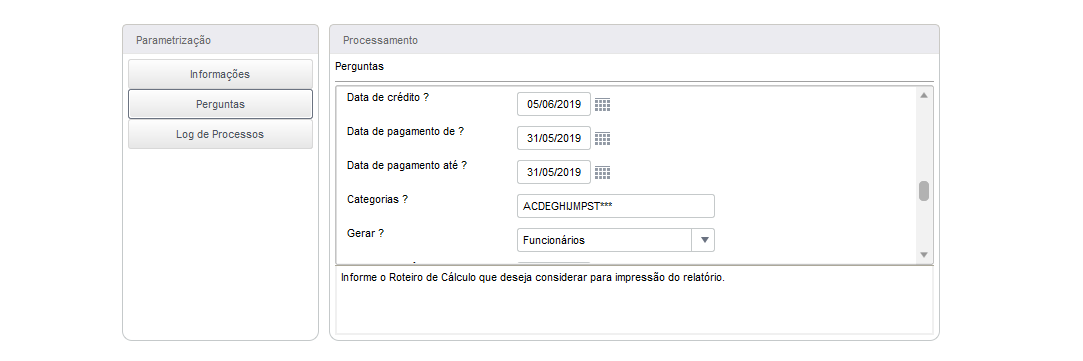1083x361 pixels.
Task: Open calendar picker for Data de pagamento até
Action: pos(602,173)
